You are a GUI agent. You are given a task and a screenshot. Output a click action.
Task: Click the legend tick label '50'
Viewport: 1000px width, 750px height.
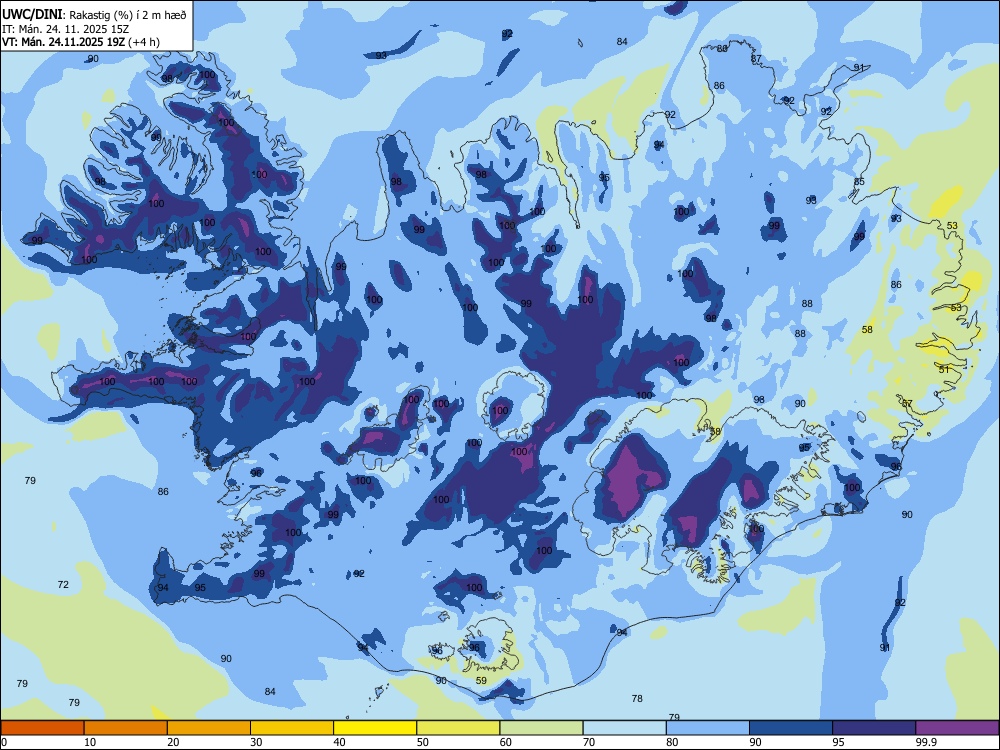pyautogui.click(x=423, y=742)
